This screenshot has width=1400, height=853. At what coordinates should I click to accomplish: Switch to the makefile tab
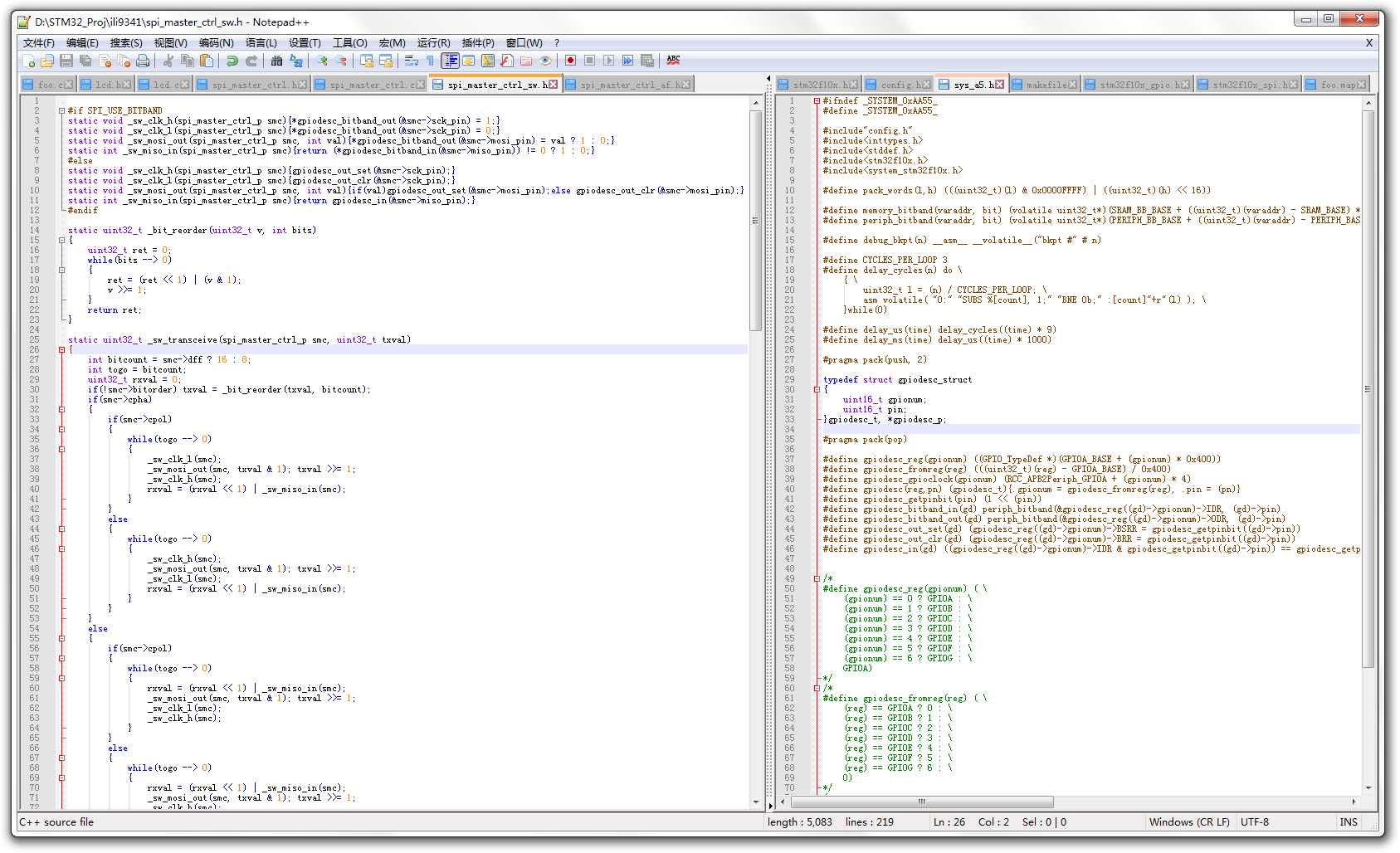pos(1046,85)
